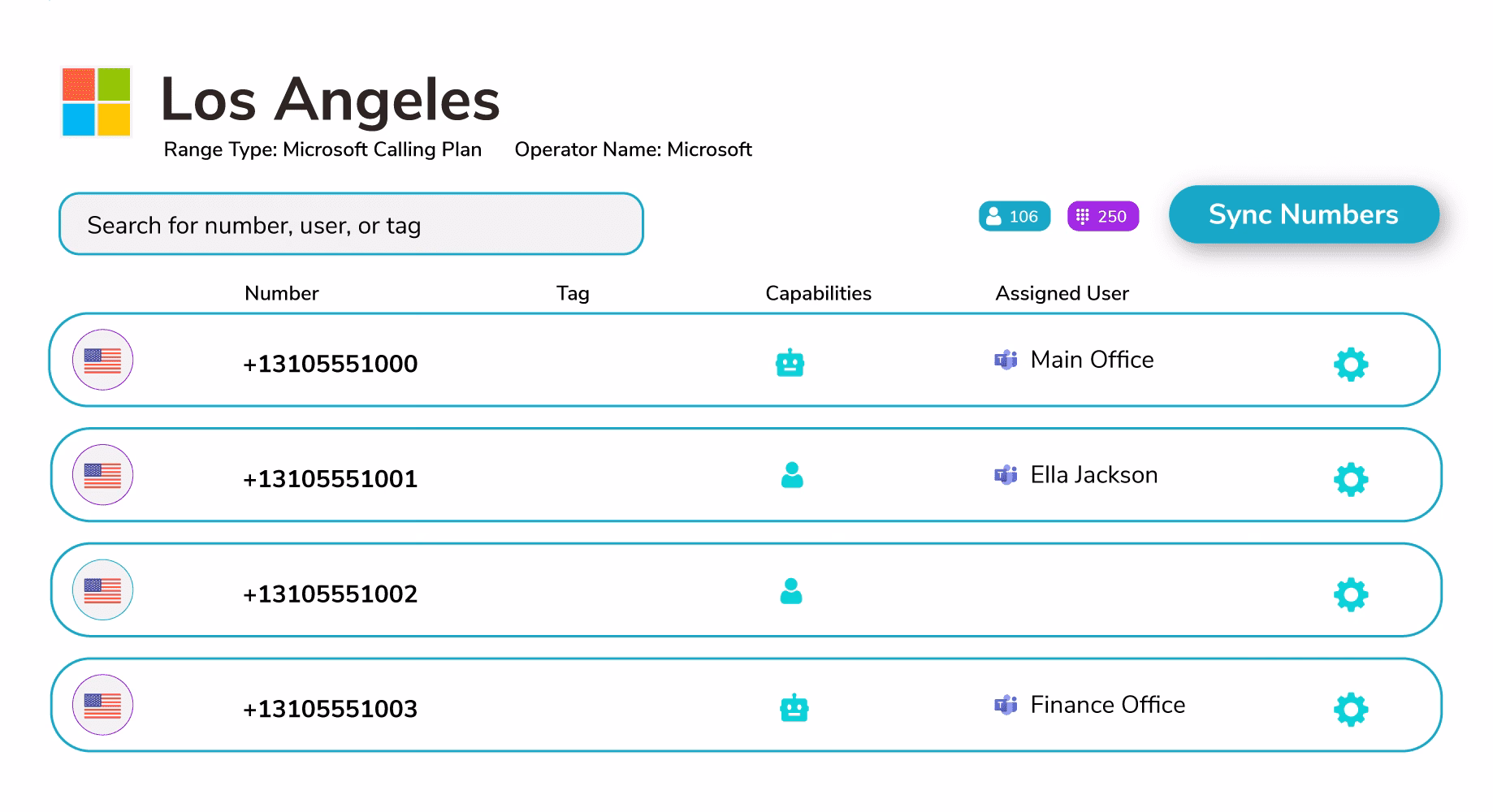Click the Teams icon beside Finance Office
This screenshot has height=812, width=1493.
click(x=1005, y=705)
